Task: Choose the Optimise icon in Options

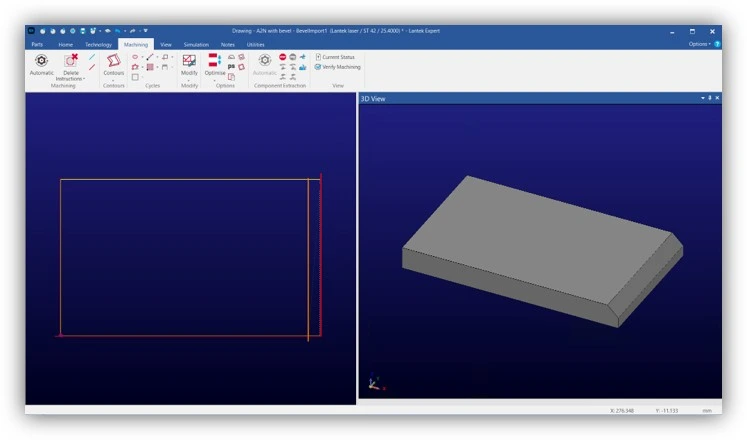Action: click(214, 60)
